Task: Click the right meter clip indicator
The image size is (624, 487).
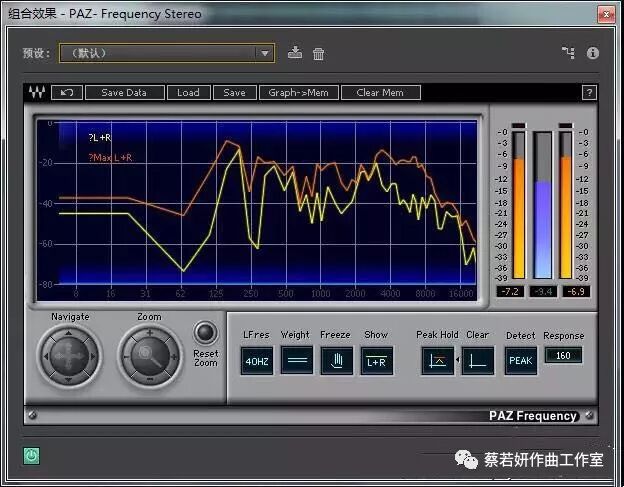Action: (x=566, y=126)
